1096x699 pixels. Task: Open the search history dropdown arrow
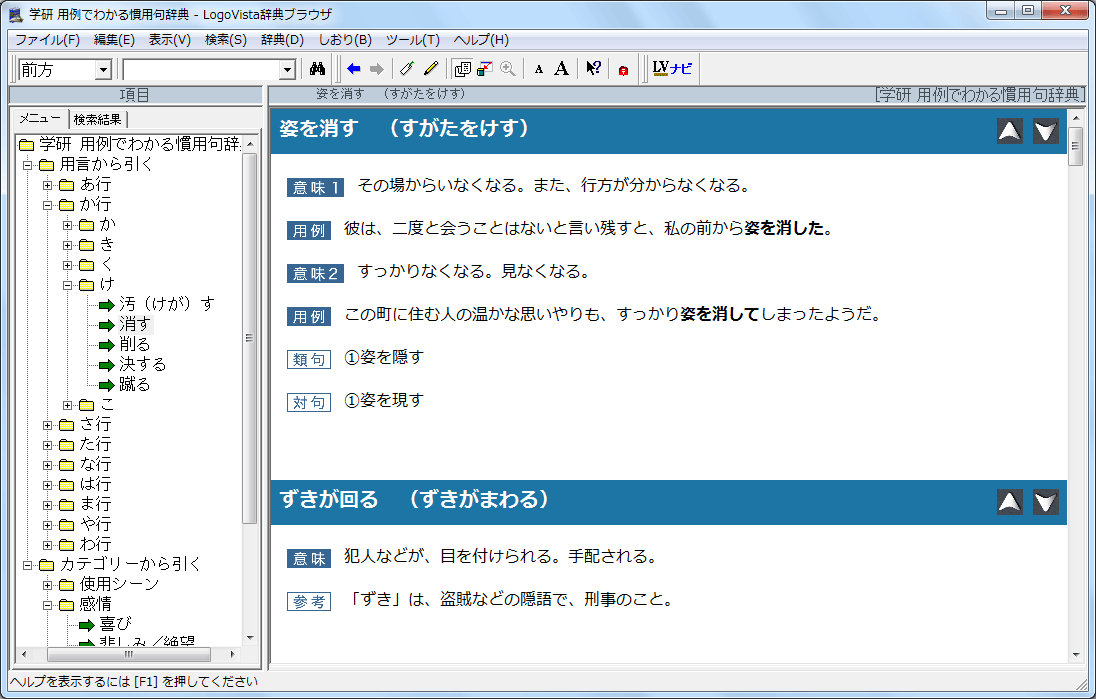tap(287, 70)
